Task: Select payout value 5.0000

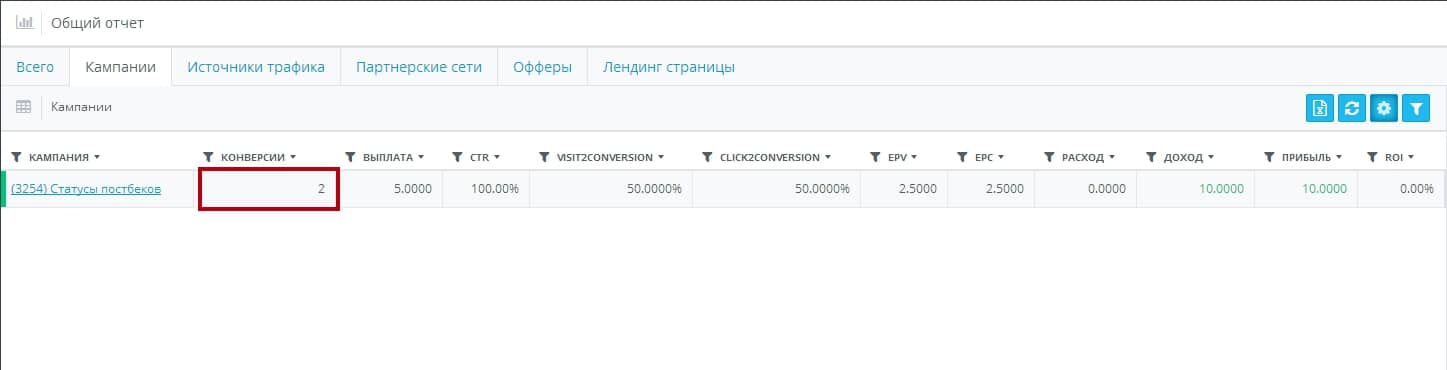Action: click(413, 189)
